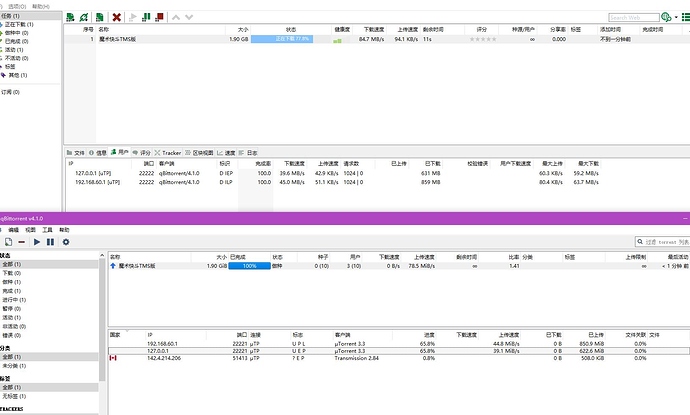
Task: Open qBittorrent's 帮助 menu
Action: 64,230
